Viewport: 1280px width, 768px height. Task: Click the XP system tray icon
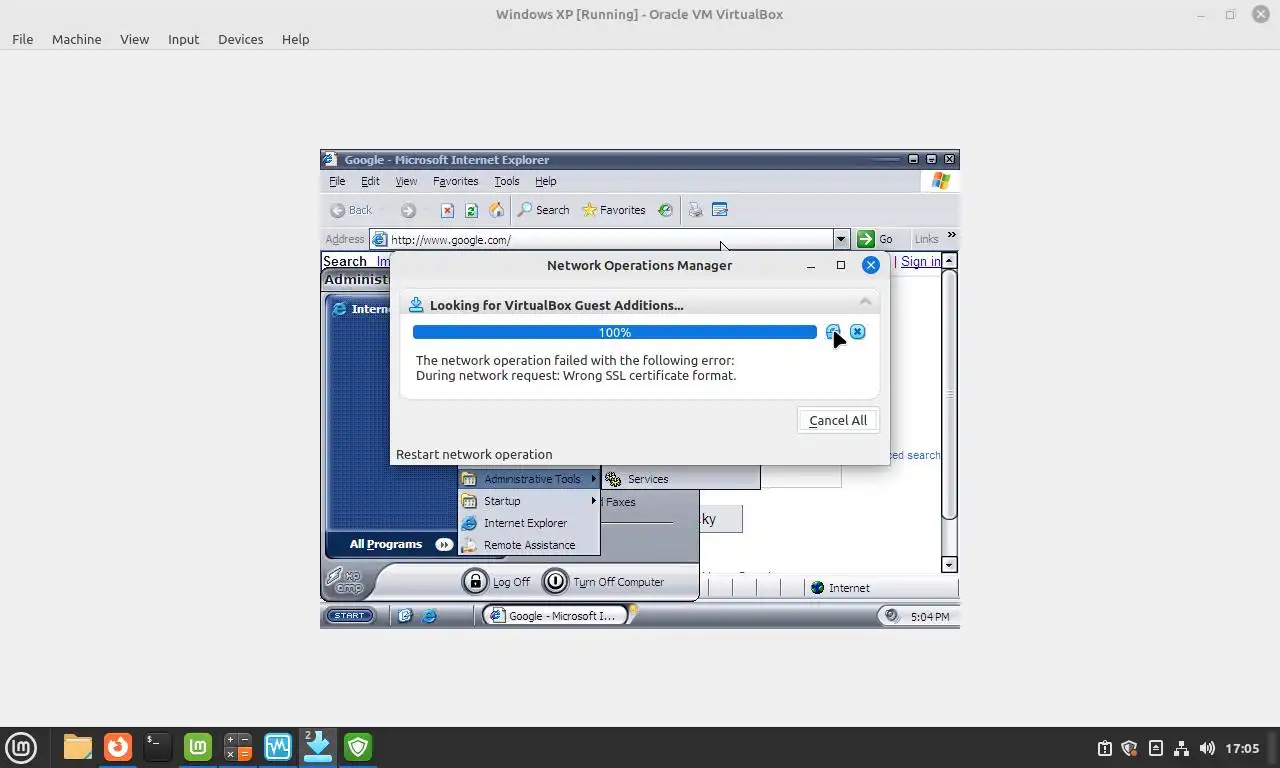[891, 617]
